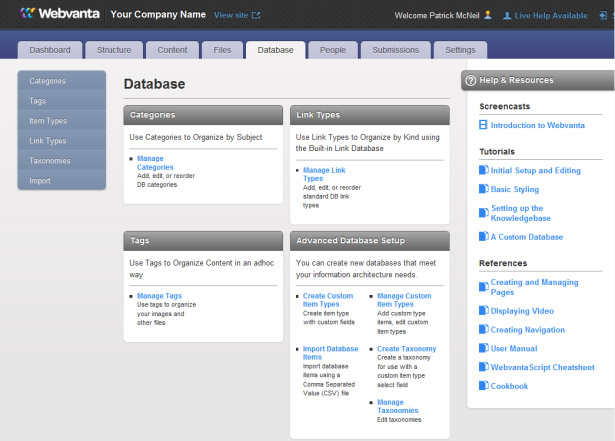Open the Content tab
The height and width of the screenshot is (441, 615).
(x=172, y=50)
